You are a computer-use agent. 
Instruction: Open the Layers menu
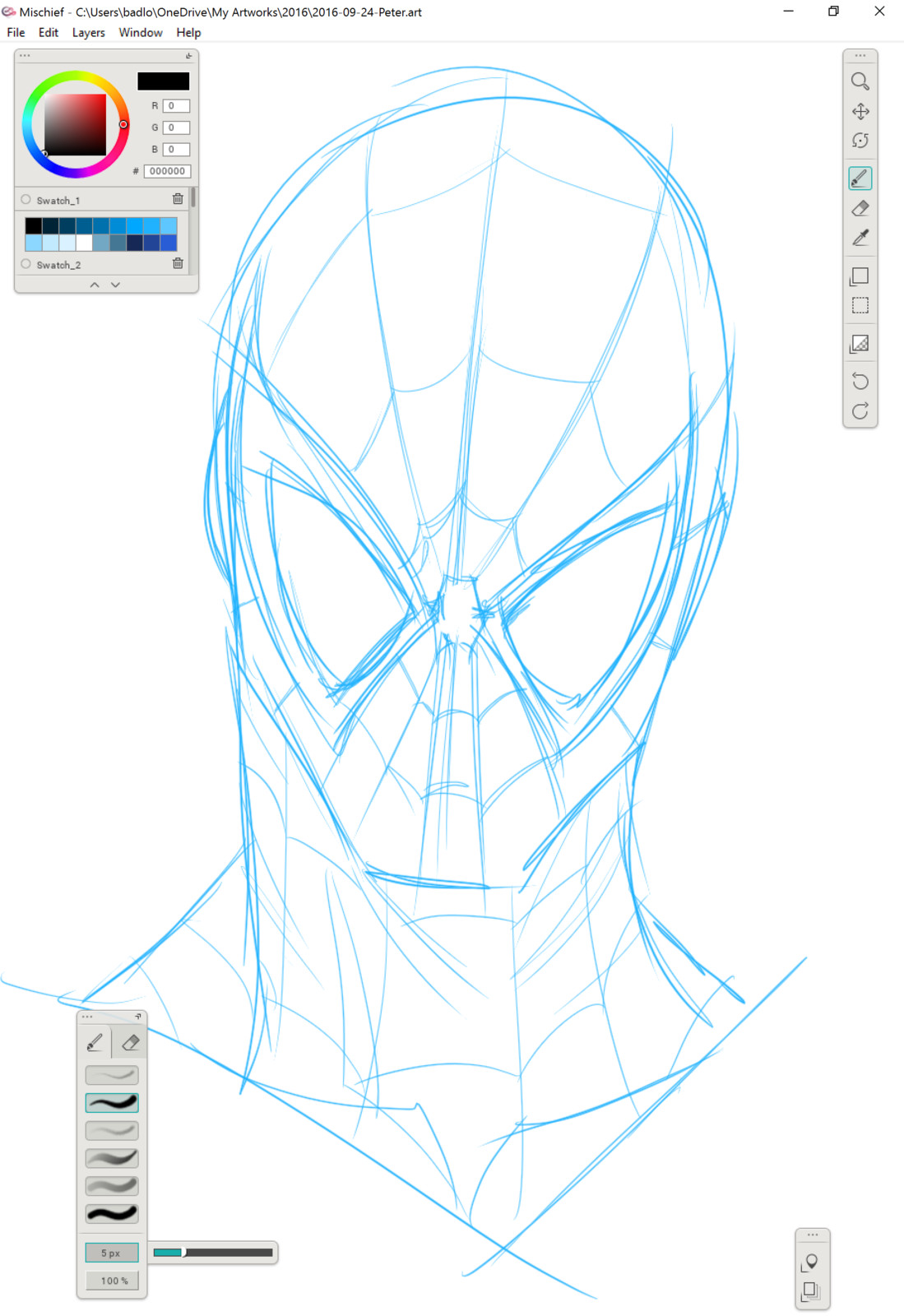tap(89, 33)
